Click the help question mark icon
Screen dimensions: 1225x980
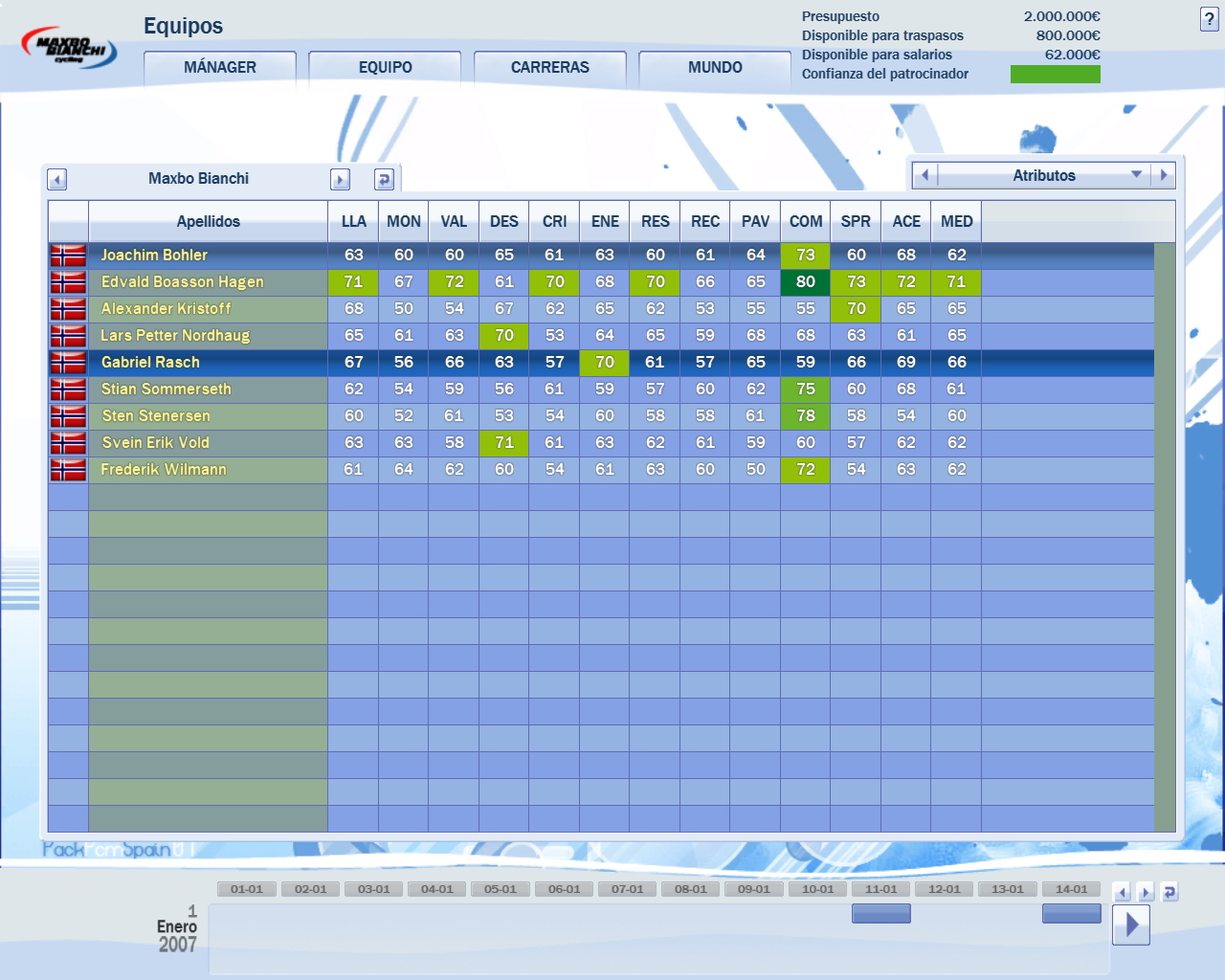[x=1209, y=19]
